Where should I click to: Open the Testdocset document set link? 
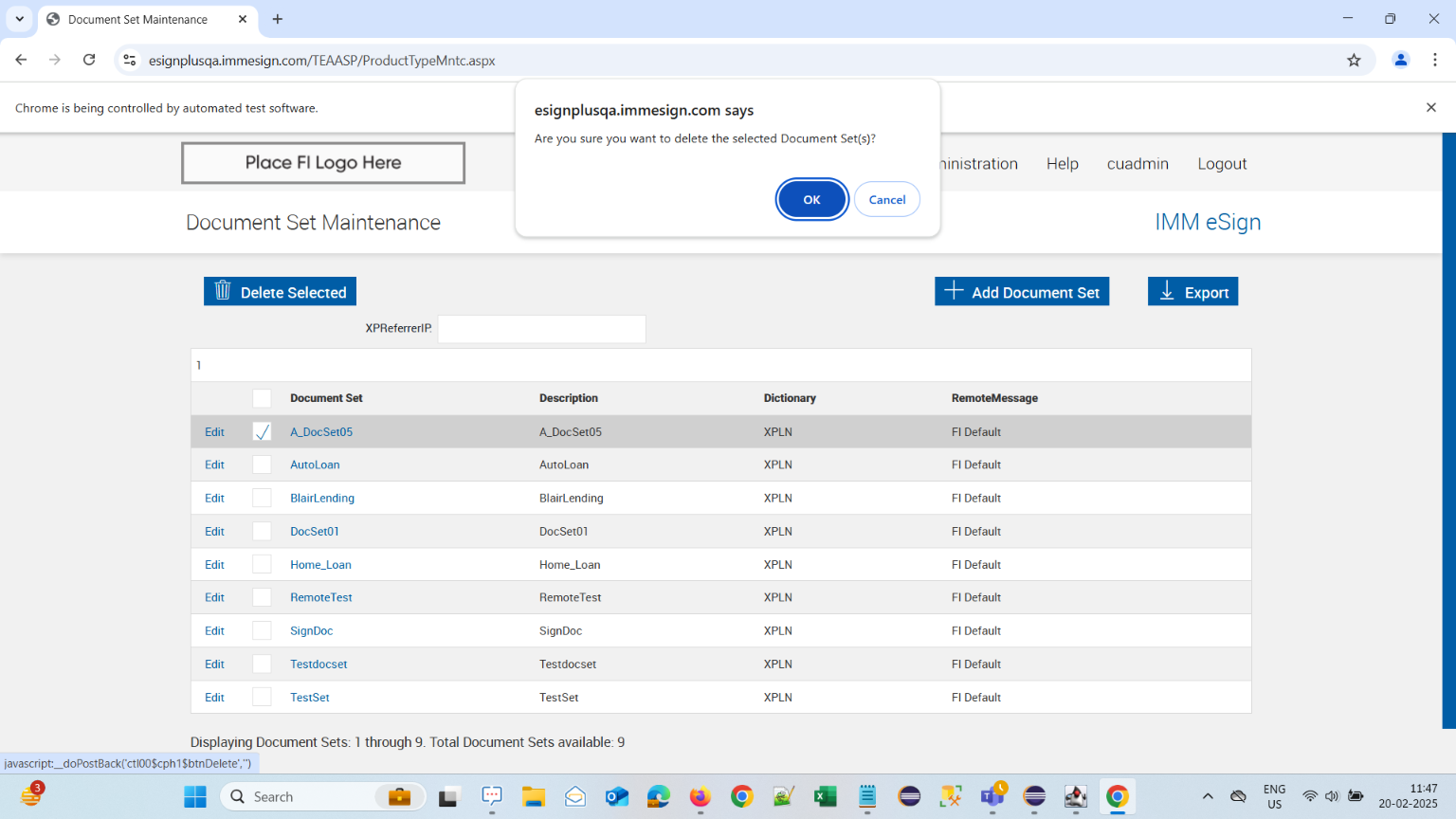(318, 664)
